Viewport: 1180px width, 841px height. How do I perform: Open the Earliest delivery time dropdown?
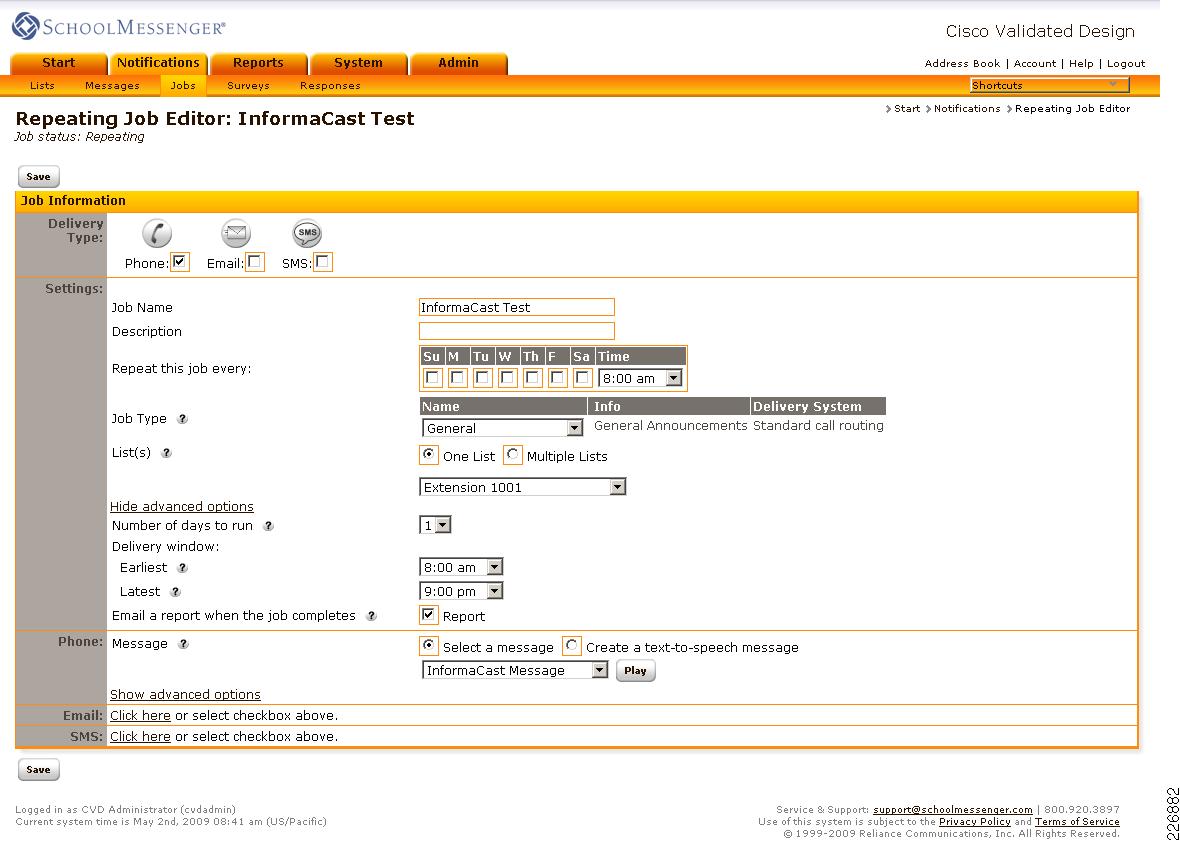(461, 567)
